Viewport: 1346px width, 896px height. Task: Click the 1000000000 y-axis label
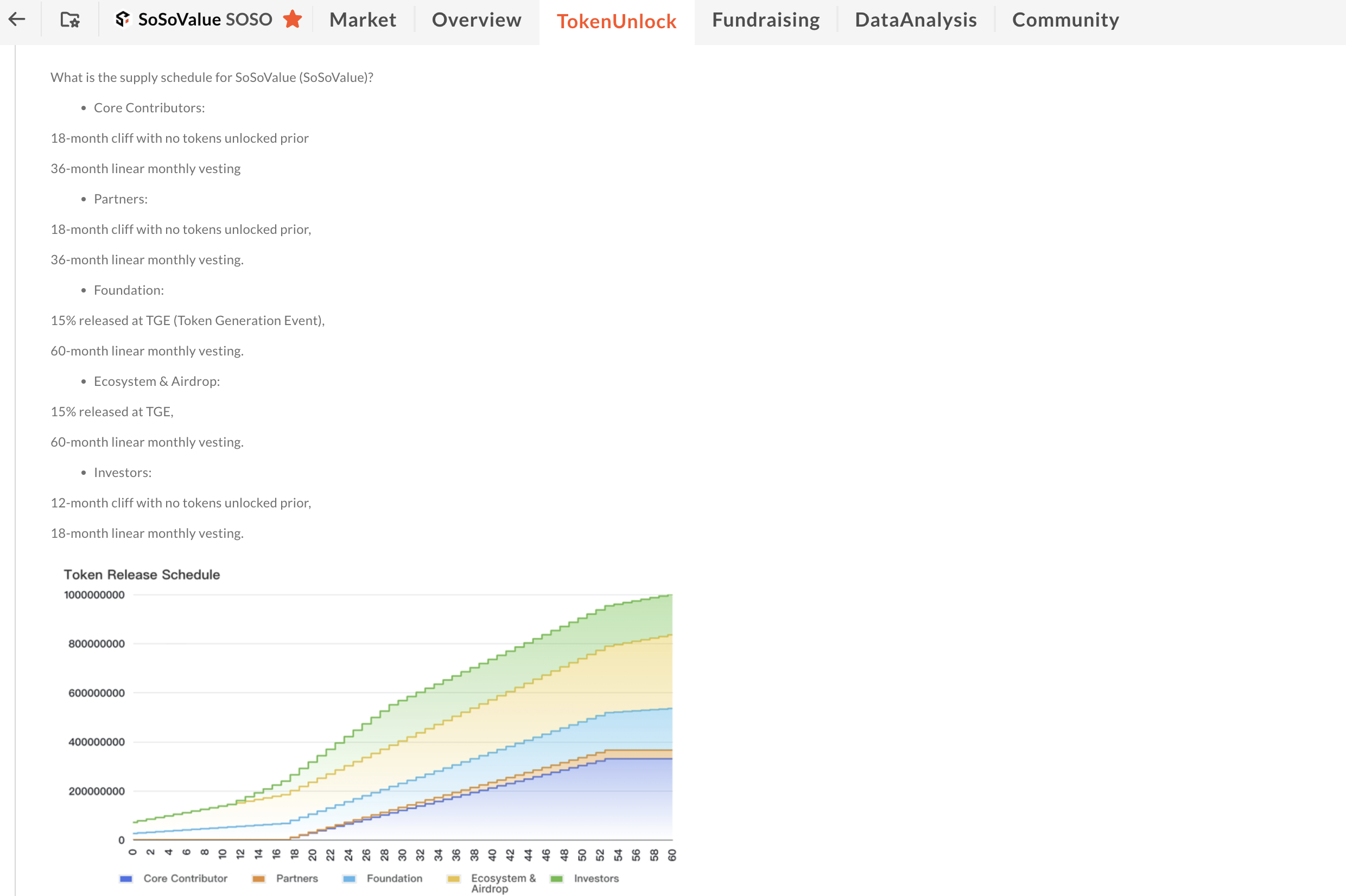pyautogui.click(x=94, y=594)
